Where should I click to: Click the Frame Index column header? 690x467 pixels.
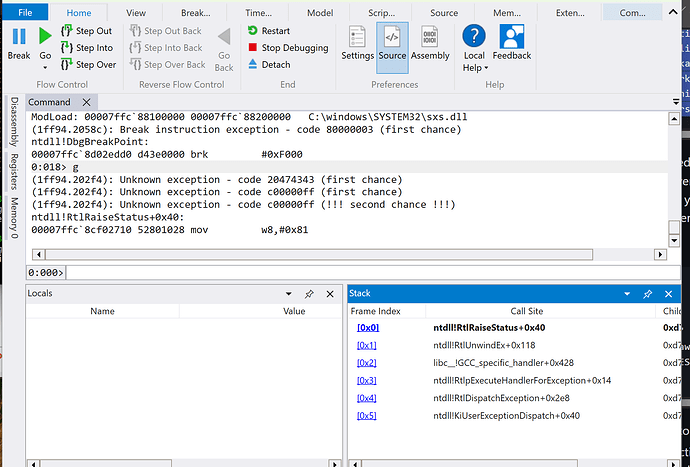[375, 311]
